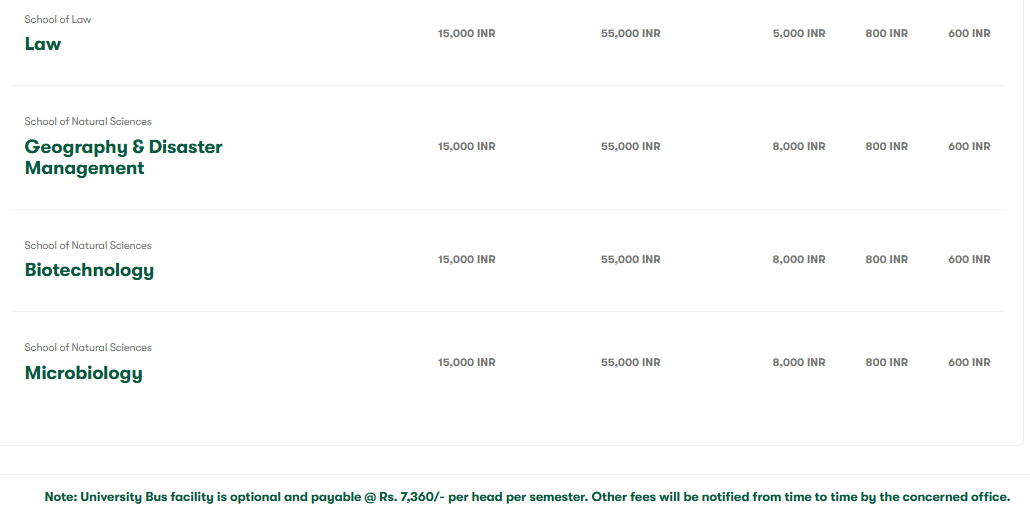Viewport: 1030px width, 516px height.
Task: Open the Biotechnology program link
Action: tap(89, 270)
